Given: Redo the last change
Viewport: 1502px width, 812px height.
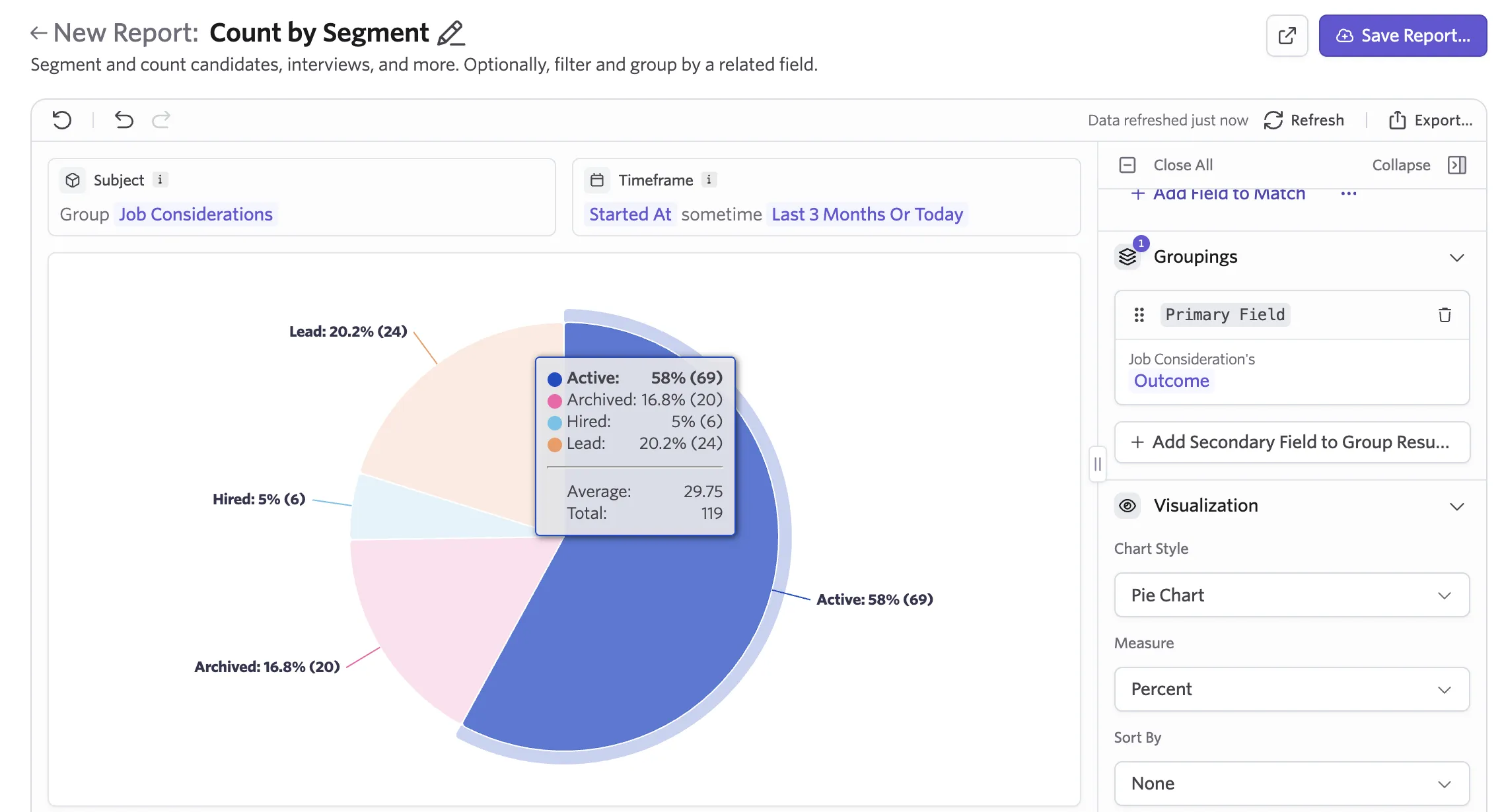Looking at the screenshot, I should pyautogui.click(x=161, y=120).
